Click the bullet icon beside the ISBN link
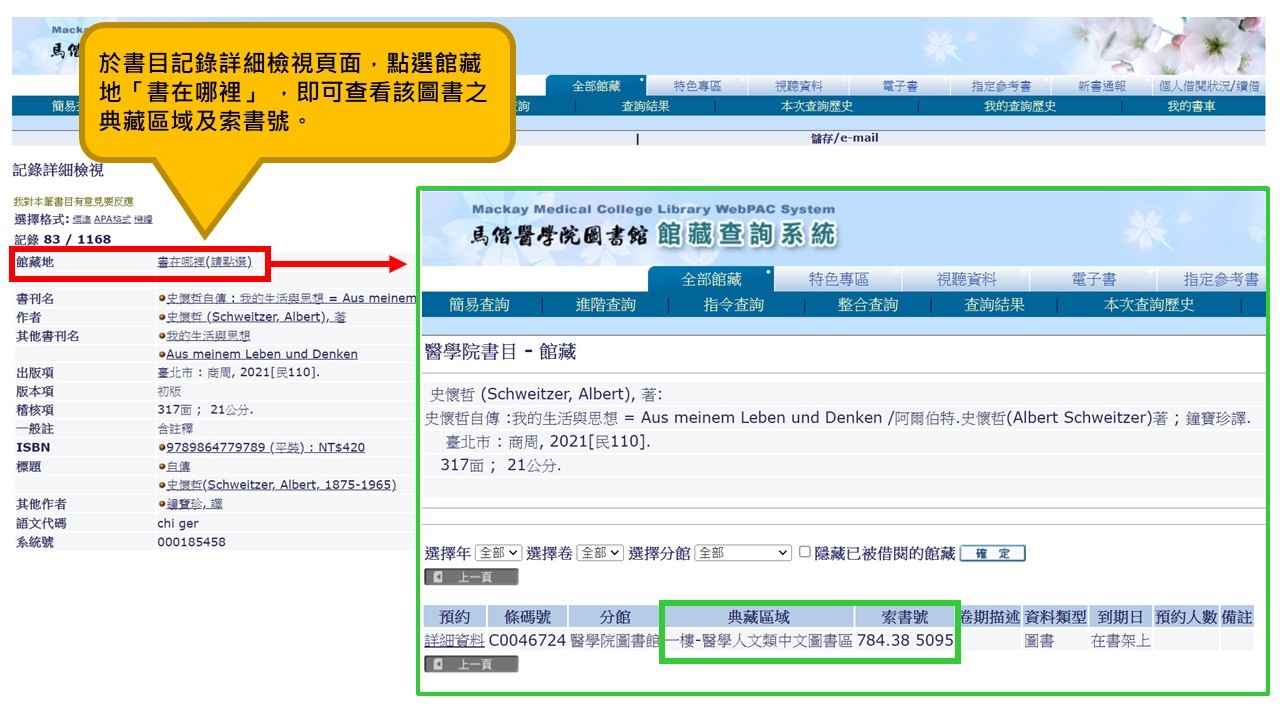The height and width of the screenshot is (720, 1280). pos(162,448)
